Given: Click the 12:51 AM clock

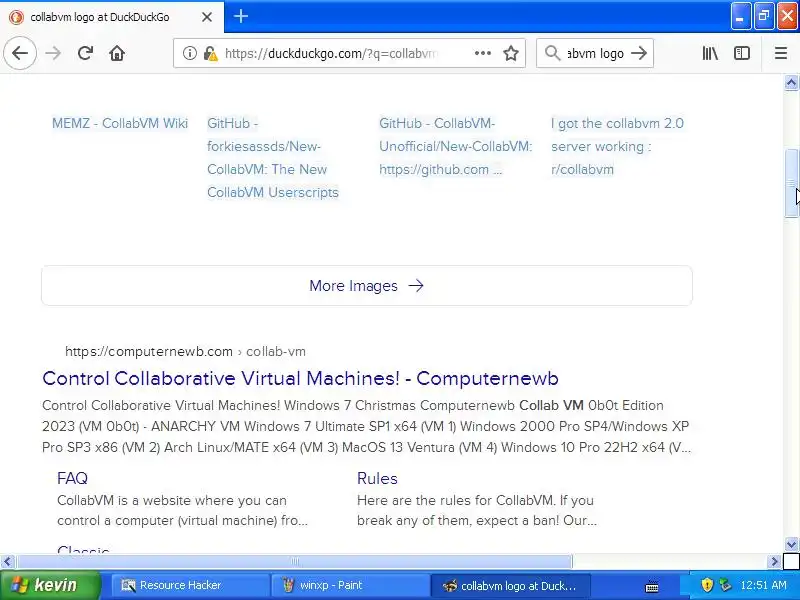Looking at the screenshot, I should pyautogui.click(x=764, y=585).
